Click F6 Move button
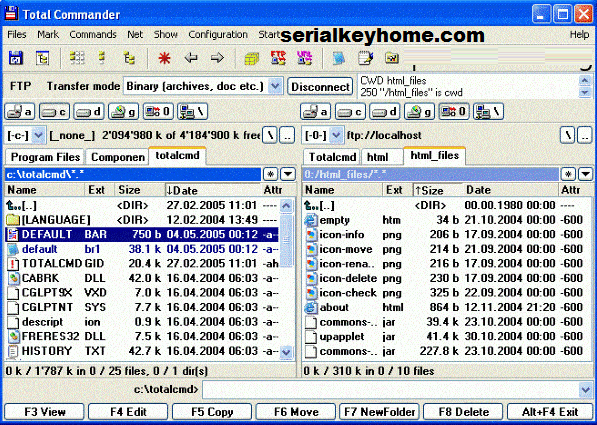Image resolution: width=597 pixels, height=425 pixels. pos(296,412)
